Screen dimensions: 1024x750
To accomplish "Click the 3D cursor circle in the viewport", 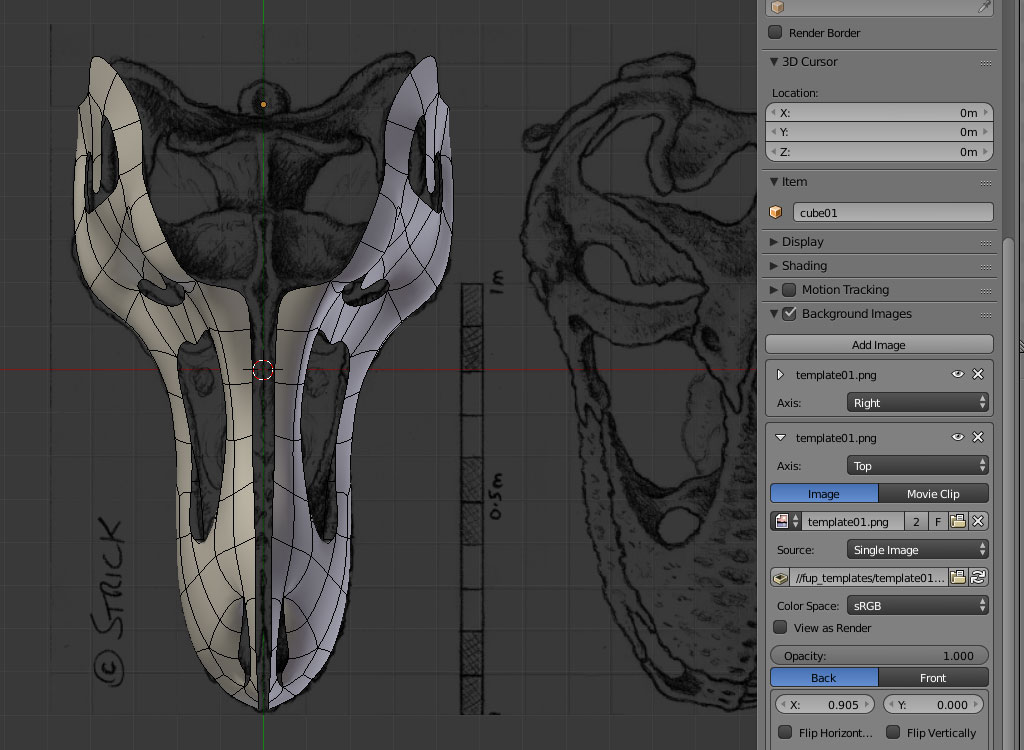I will [263, 370].
